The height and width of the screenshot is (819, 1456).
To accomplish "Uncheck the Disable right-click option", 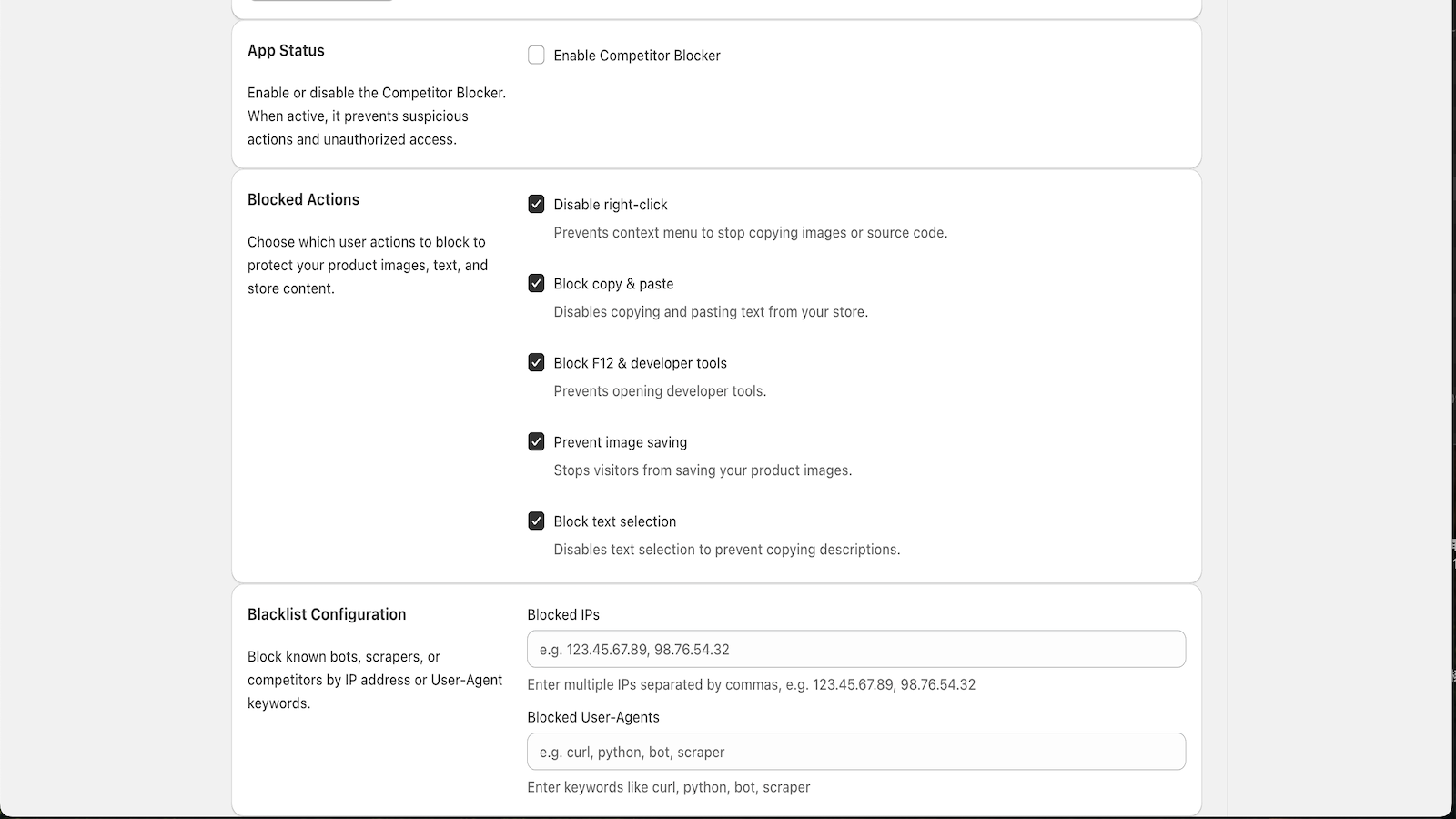I will pyautogui.click(x=536, y=204).
